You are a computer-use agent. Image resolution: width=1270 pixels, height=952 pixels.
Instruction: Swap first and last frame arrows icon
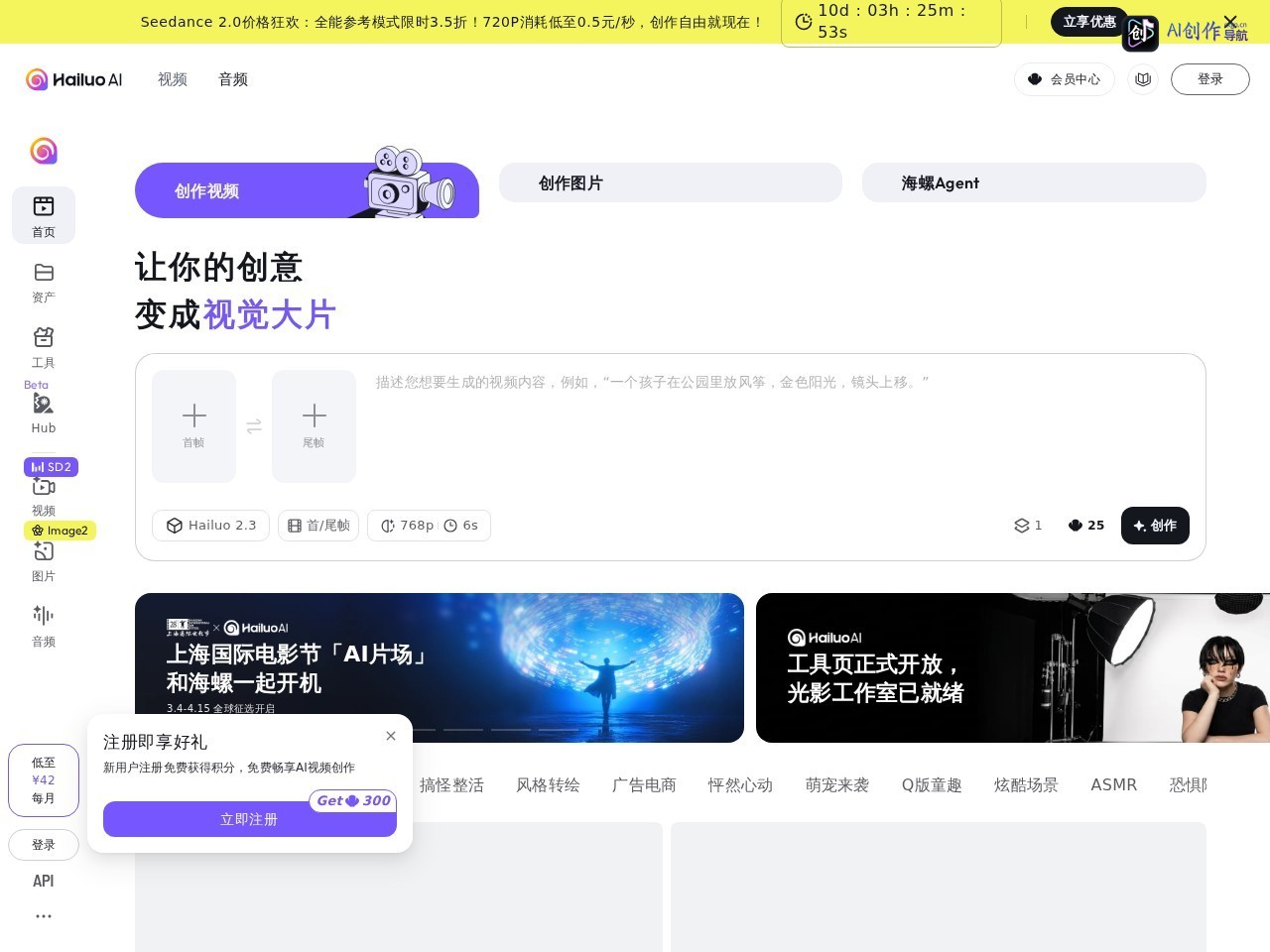pos(254,426)
